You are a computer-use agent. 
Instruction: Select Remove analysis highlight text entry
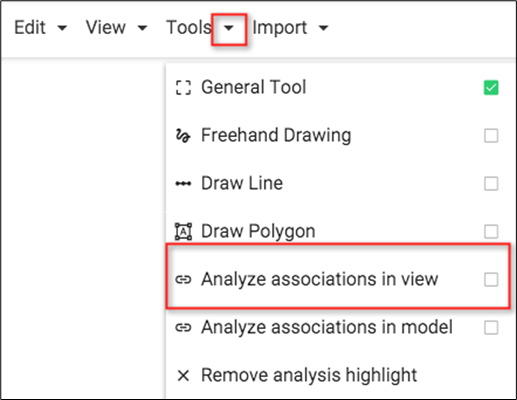pos(309,375)
